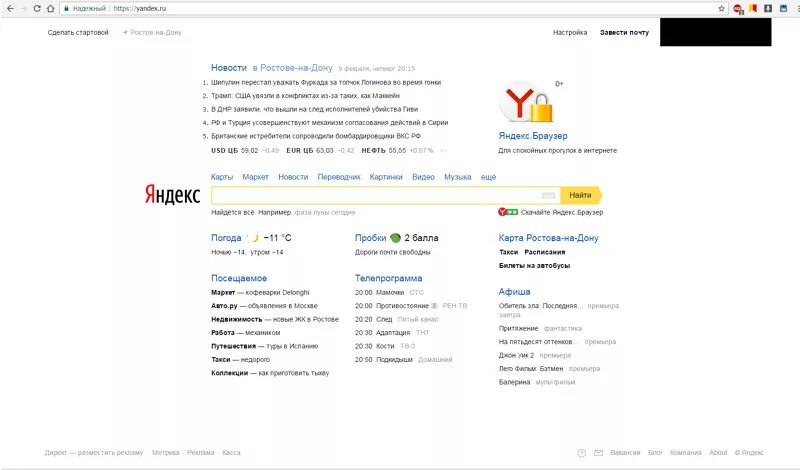
Task: Open the Картинки service tab
Action: coord(386,177)
